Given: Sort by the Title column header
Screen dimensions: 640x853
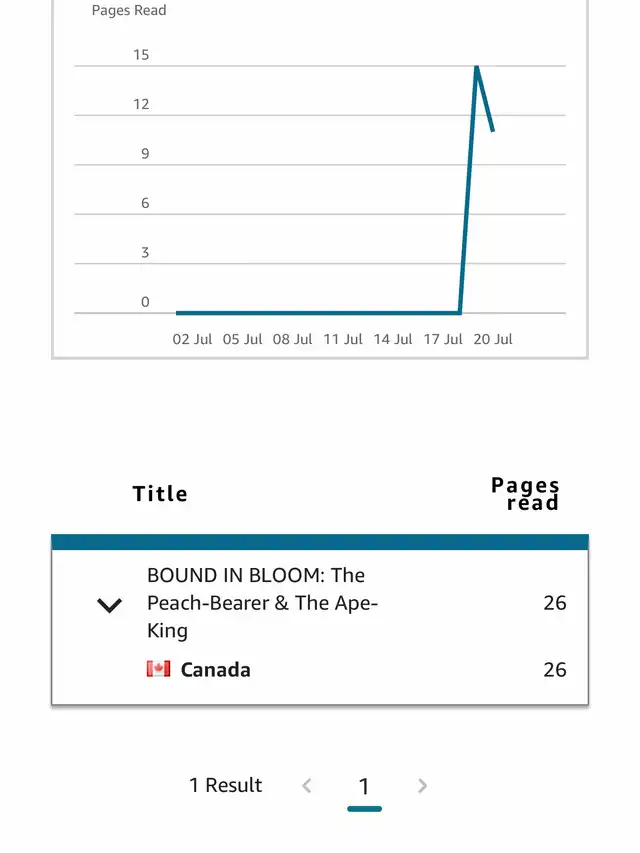Looking at the screenshot, I should pyautogui.click(x=160, y=493).
